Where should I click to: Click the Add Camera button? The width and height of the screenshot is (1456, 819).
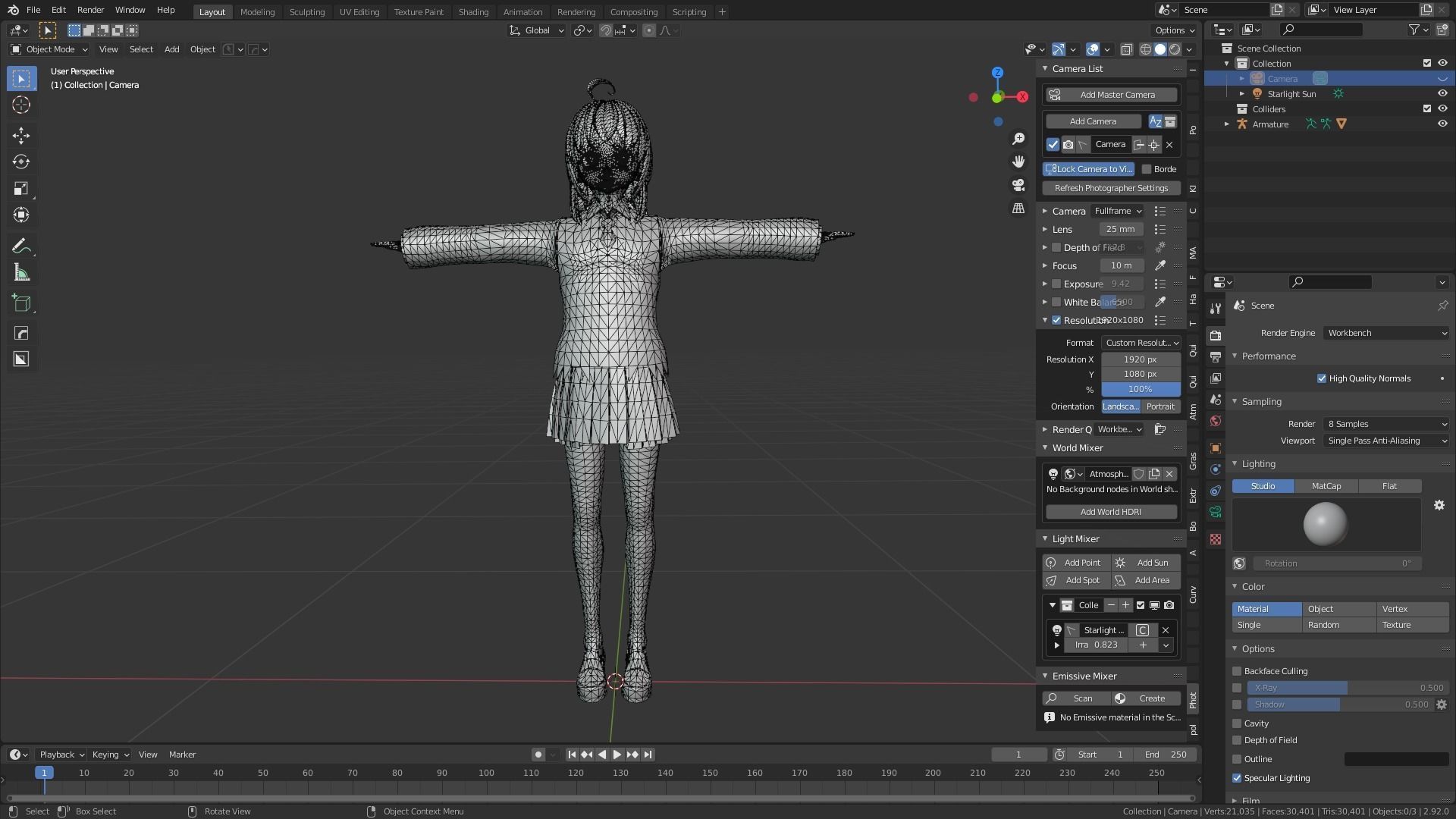coord(1093,121)
